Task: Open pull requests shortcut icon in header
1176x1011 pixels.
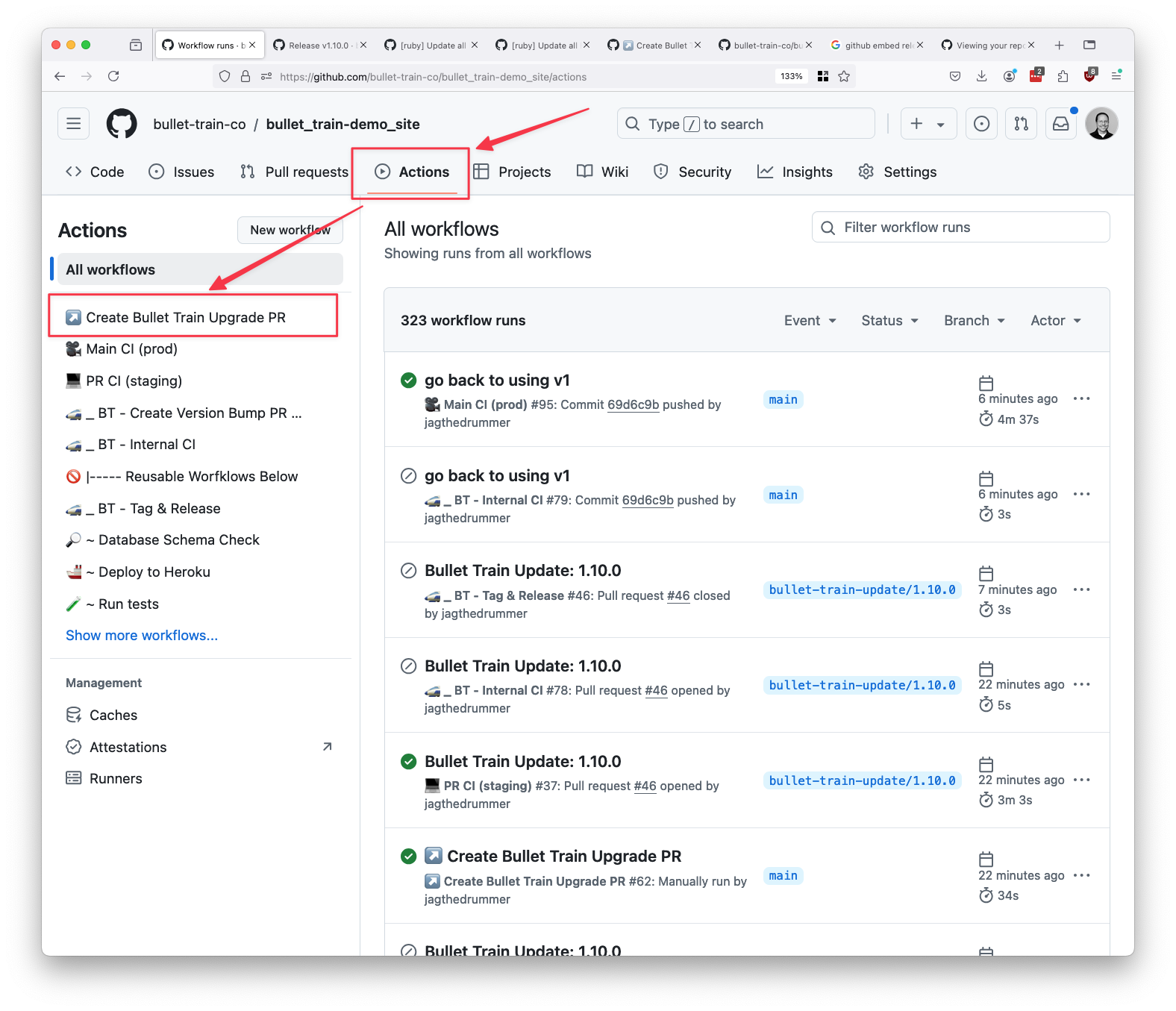Action: pyautogui.click(x=1021, y=124)
